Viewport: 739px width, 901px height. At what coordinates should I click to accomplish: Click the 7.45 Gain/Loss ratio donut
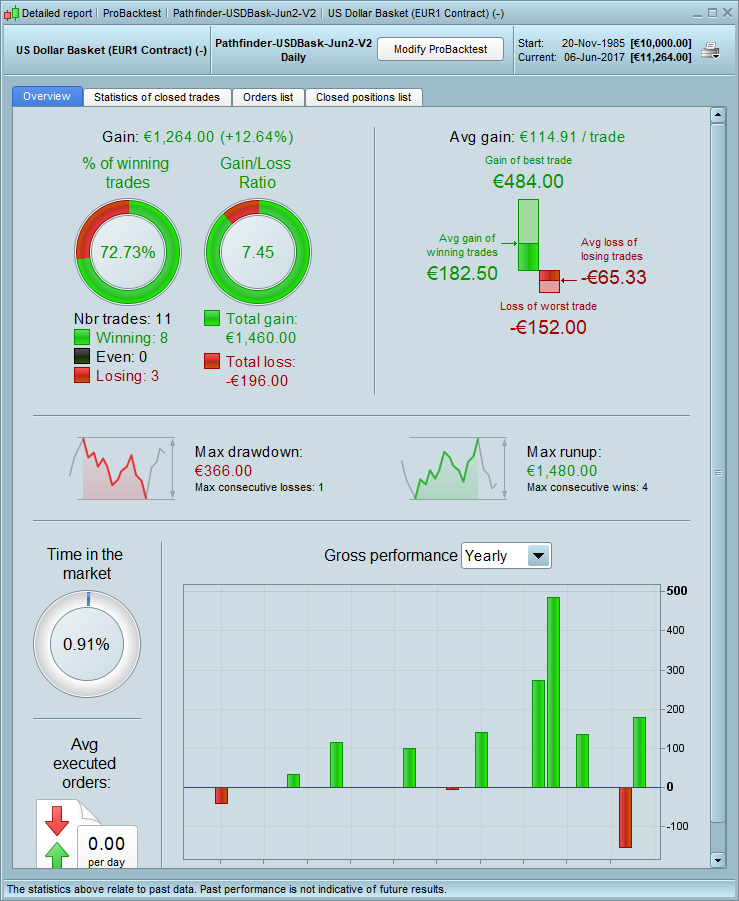[258, 252]
